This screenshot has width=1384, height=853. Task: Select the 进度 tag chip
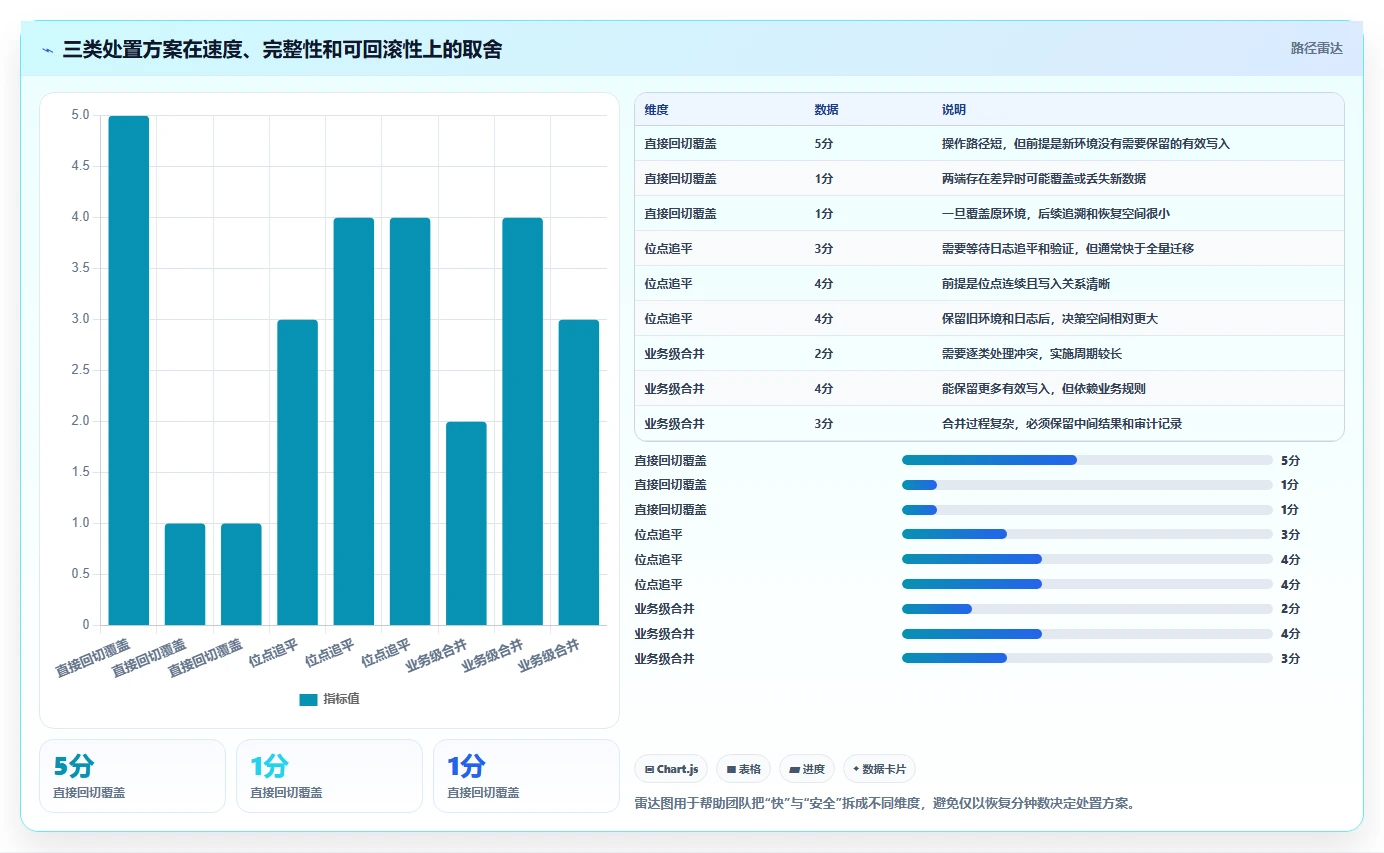click(x=807, y=769)
